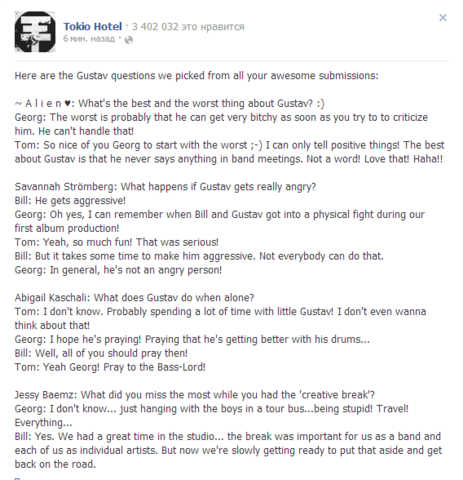The height and width of the screenshot is (480, 463).
Task: Click the Abigail Kaschali question line
Action: coord(134,298)
